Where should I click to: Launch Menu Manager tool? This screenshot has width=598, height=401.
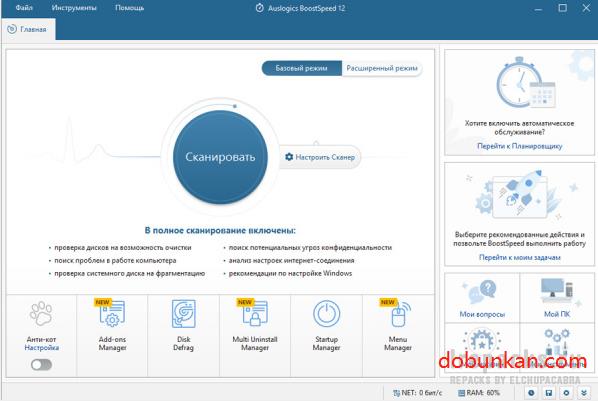pyautogui.click(x=398, y=336)
